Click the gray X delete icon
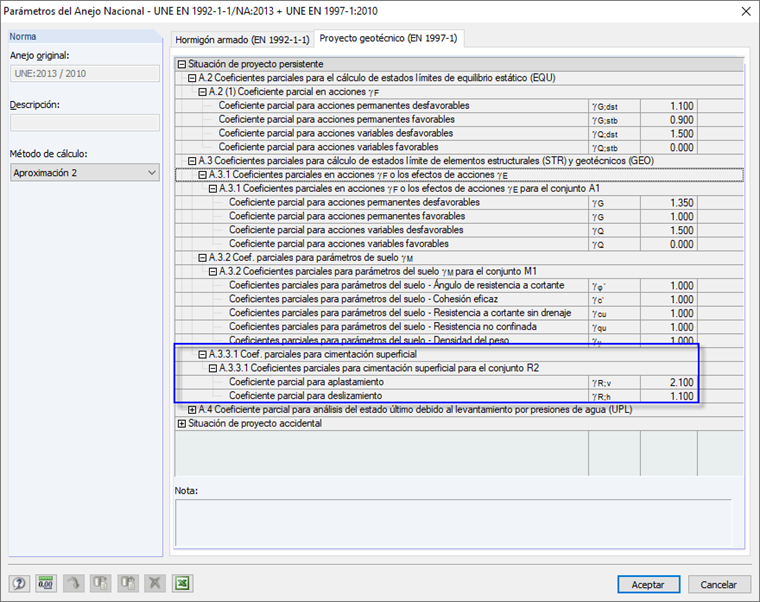This screenshot has width=760, height=602. pos(155,583)
